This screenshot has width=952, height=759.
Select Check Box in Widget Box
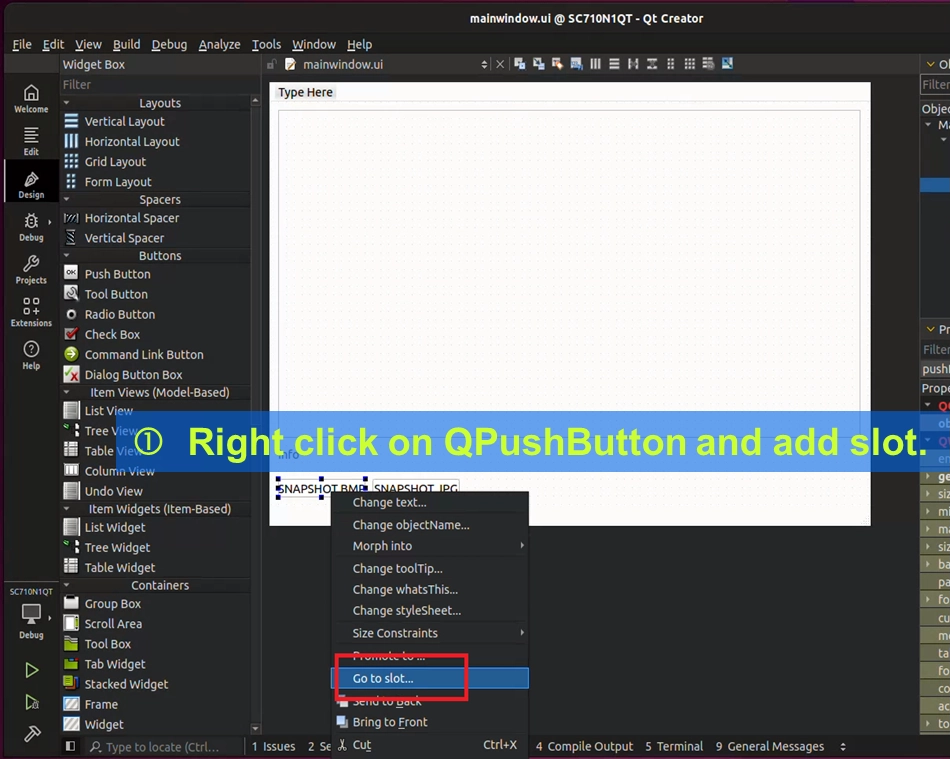(112, 335)
